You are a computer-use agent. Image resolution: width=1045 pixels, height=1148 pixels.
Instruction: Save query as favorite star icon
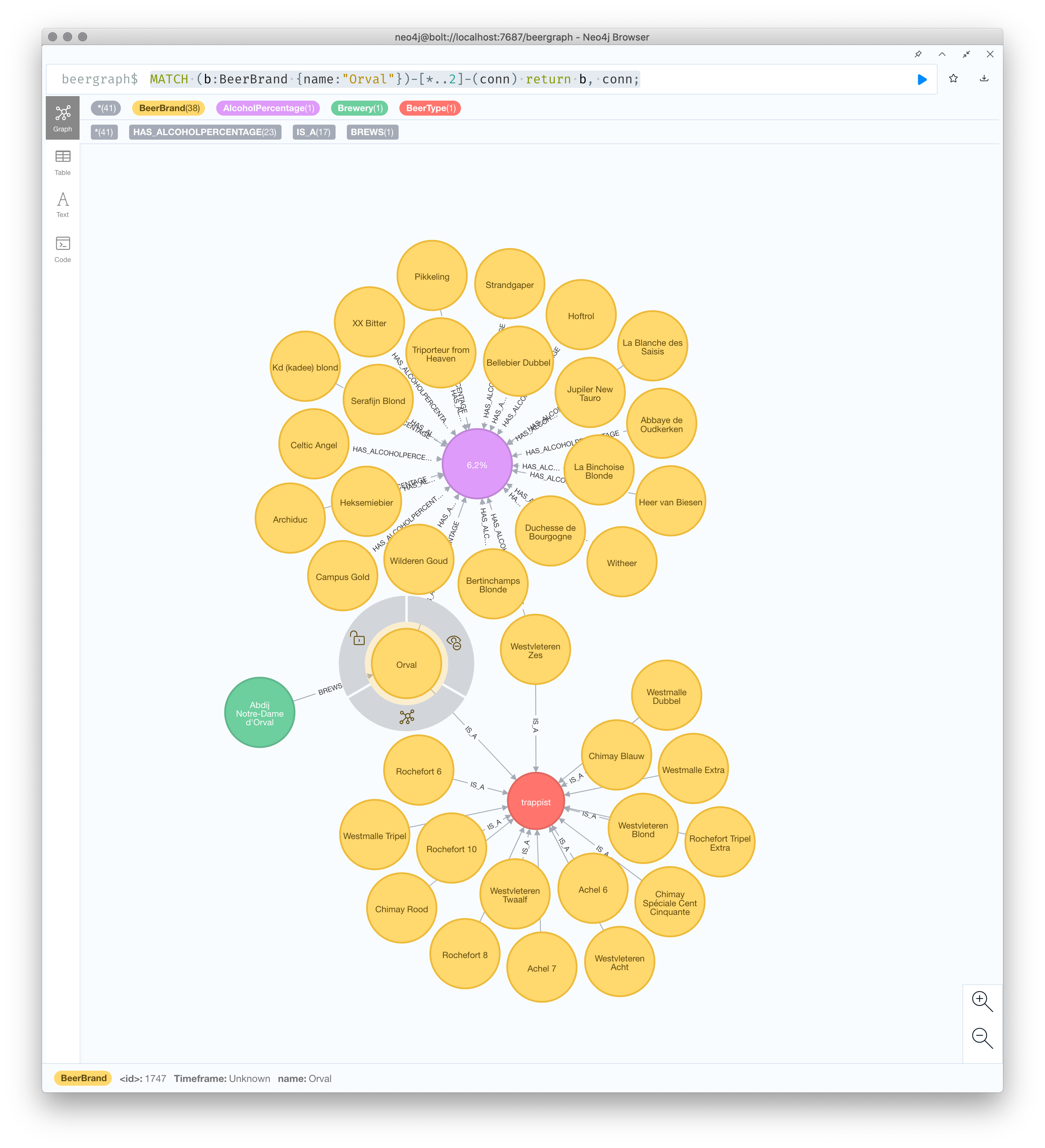point(953,78)
